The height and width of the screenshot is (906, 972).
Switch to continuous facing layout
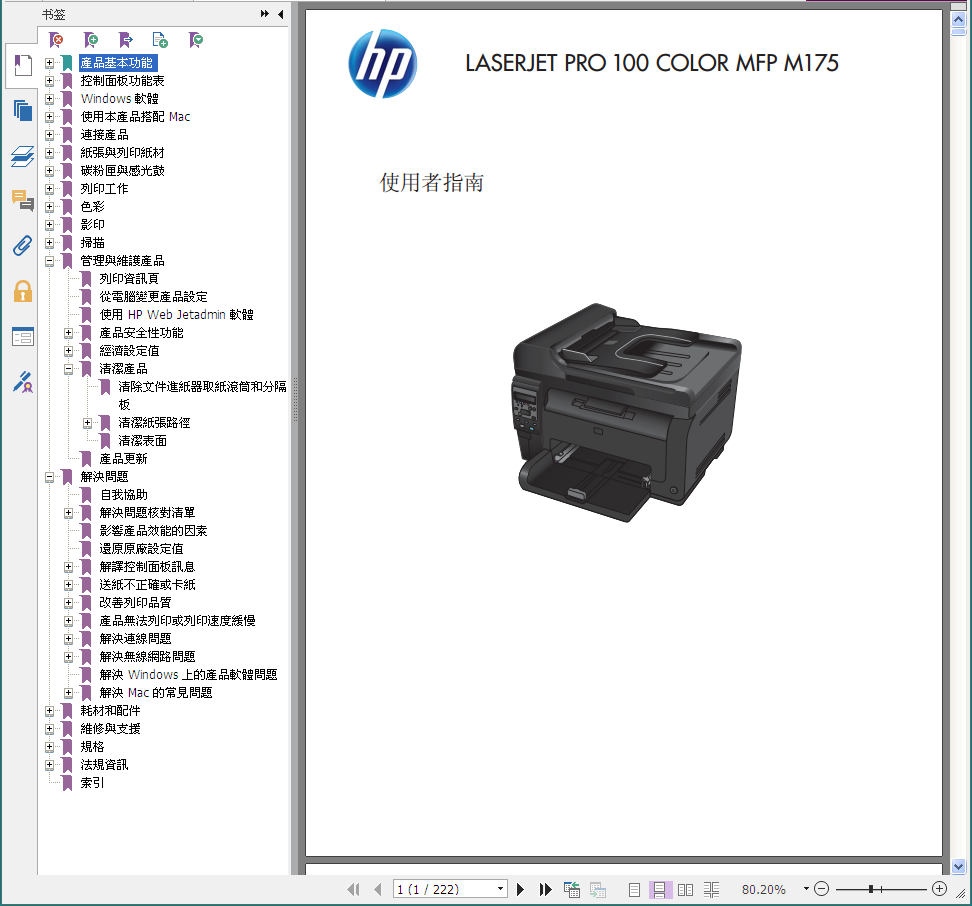click(711, 890)
